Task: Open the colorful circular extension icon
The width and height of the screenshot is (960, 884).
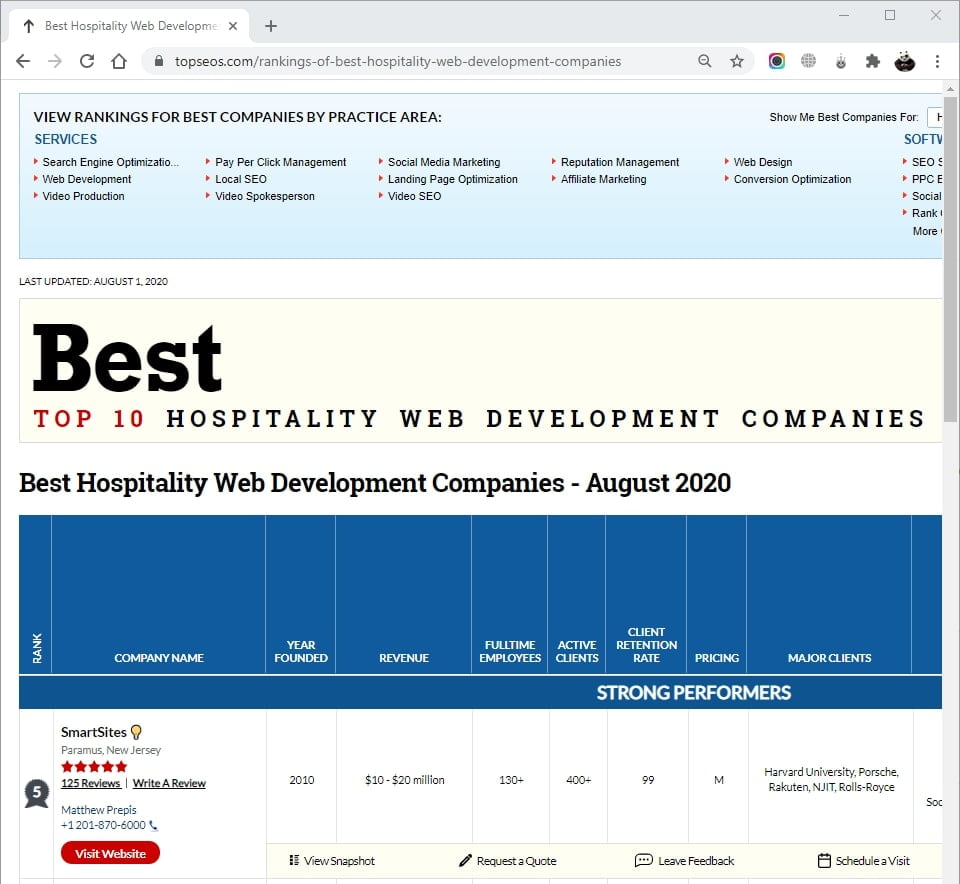Action: 776,61
